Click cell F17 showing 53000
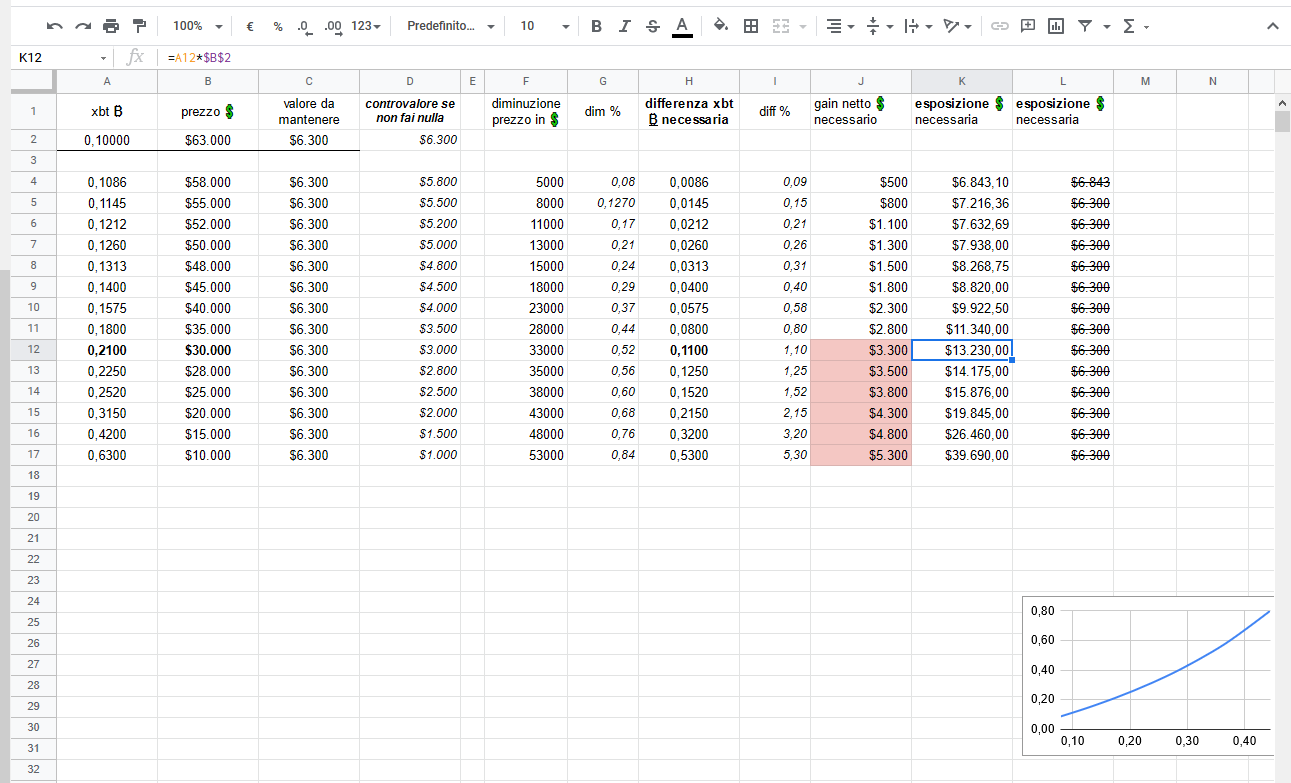The image size is (1291, 783). coord(526,455)
